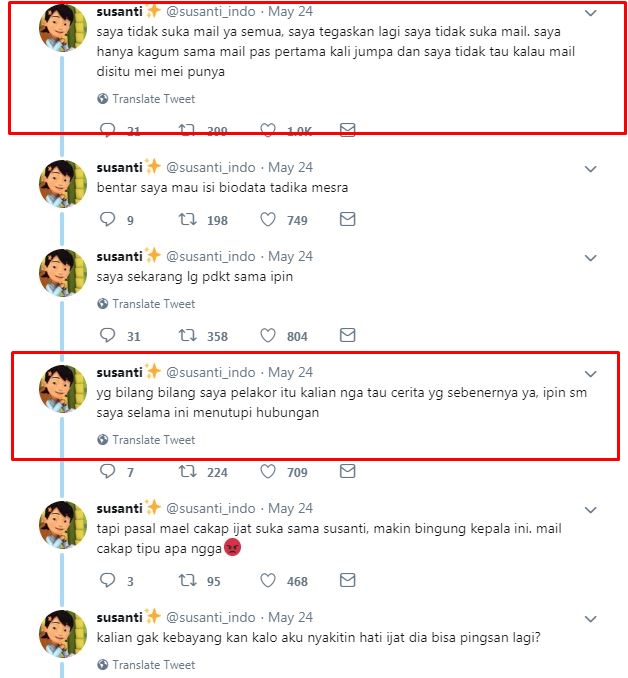Click Translate Tweet under 'saya tidak suka mail' tweet
This screenshot has height=678, width=628.
click(x=153, y=99)
